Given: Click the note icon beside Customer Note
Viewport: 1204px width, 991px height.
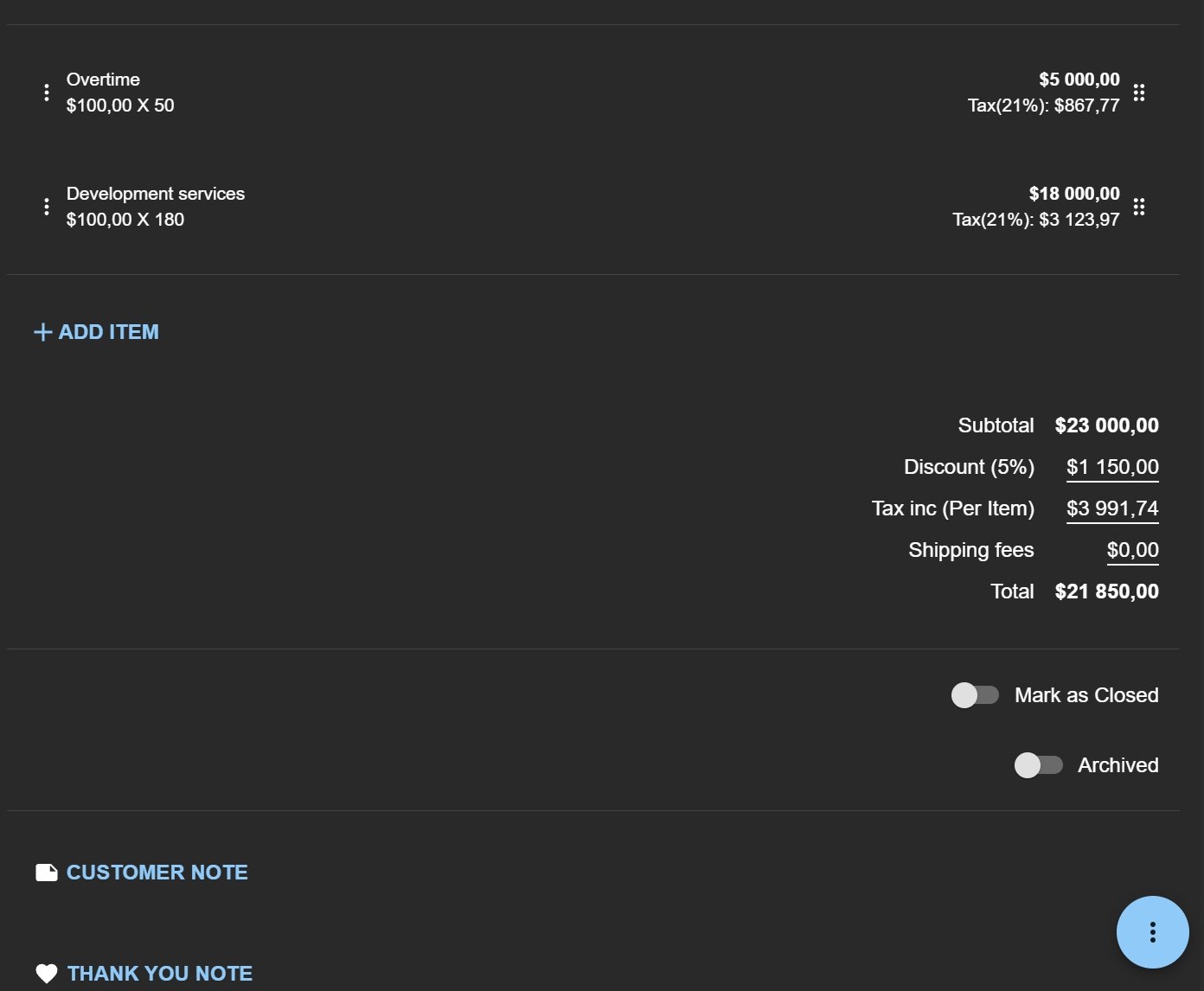Looking at the screenshot, I should (47, 873).
